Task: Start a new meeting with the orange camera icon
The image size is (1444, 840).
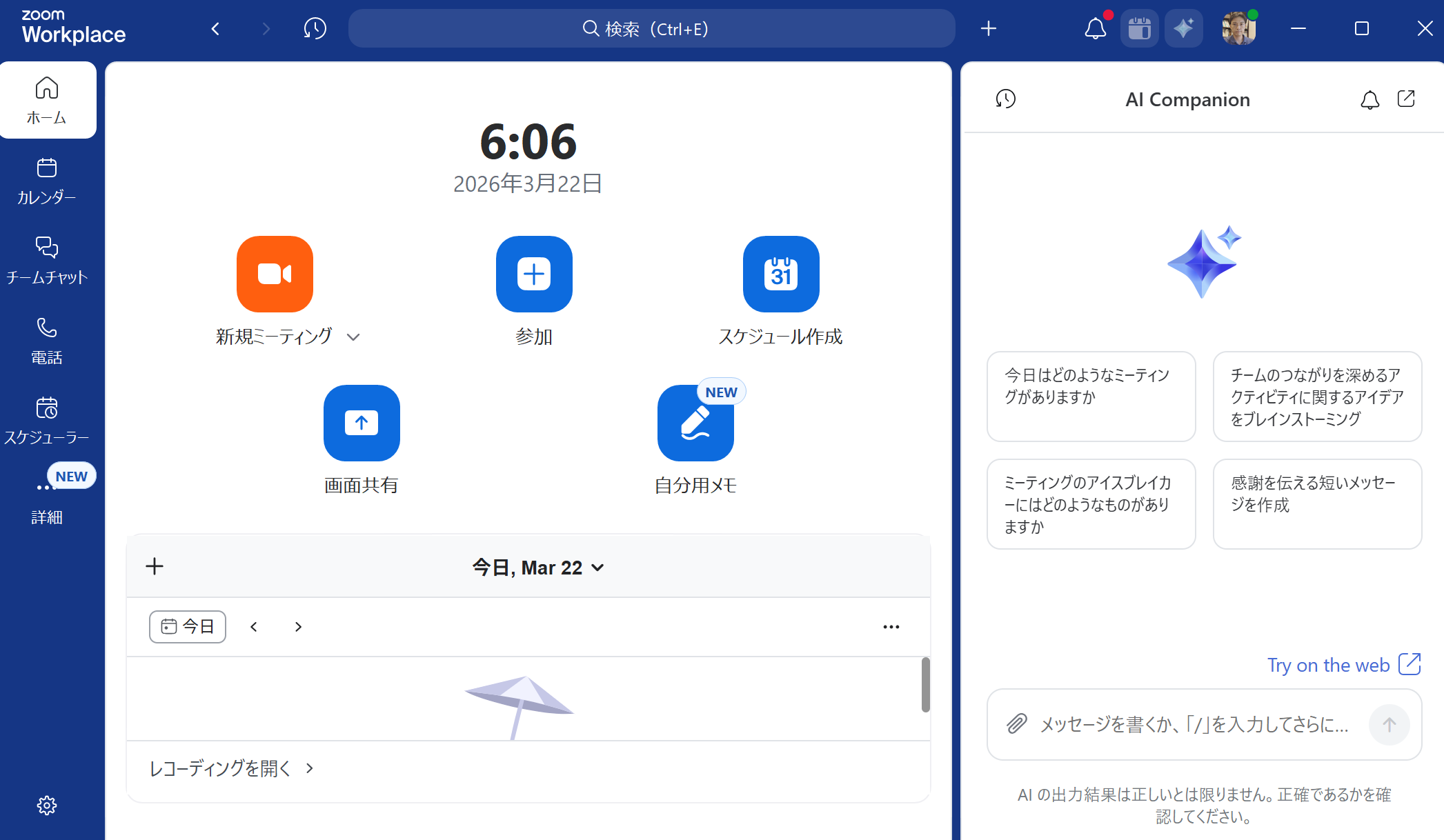Action: coord(275,274)
